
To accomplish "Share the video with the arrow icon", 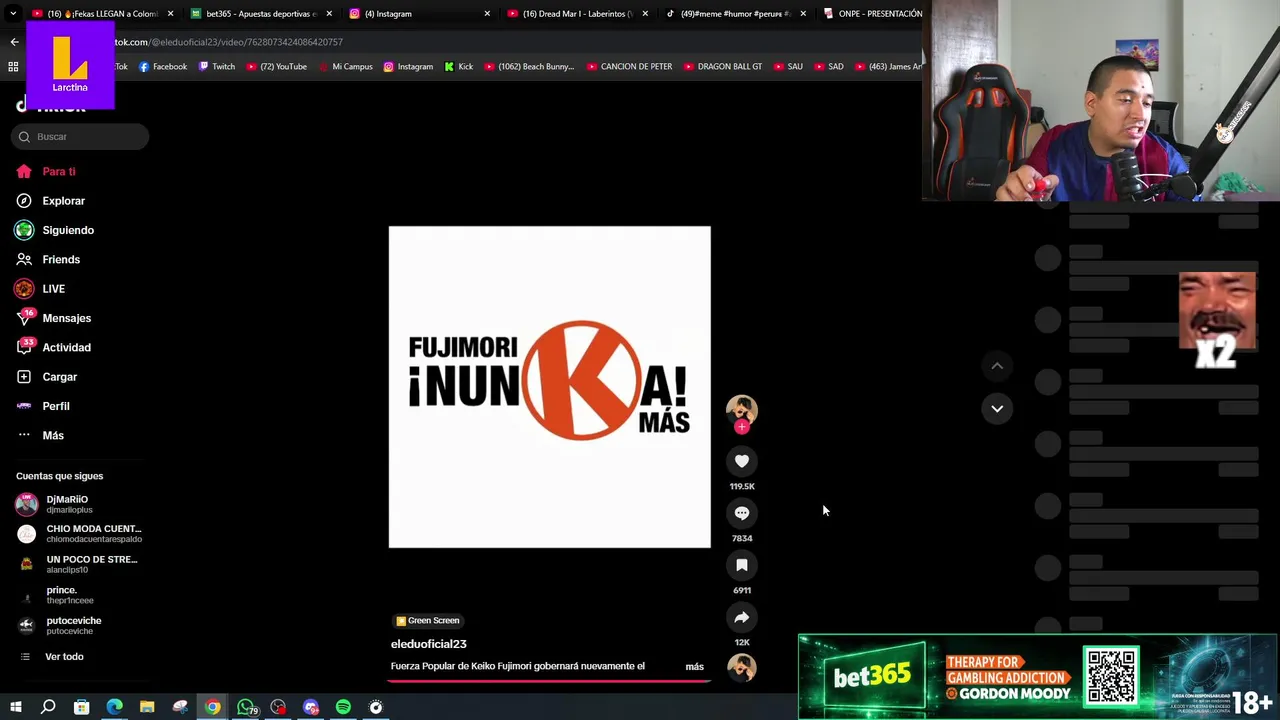I will click(742, 617).
